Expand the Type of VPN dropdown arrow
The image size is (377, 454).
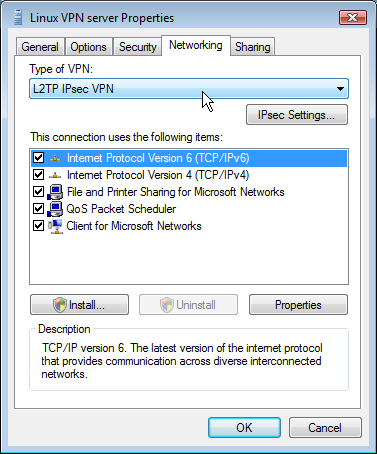click(340, 89)
